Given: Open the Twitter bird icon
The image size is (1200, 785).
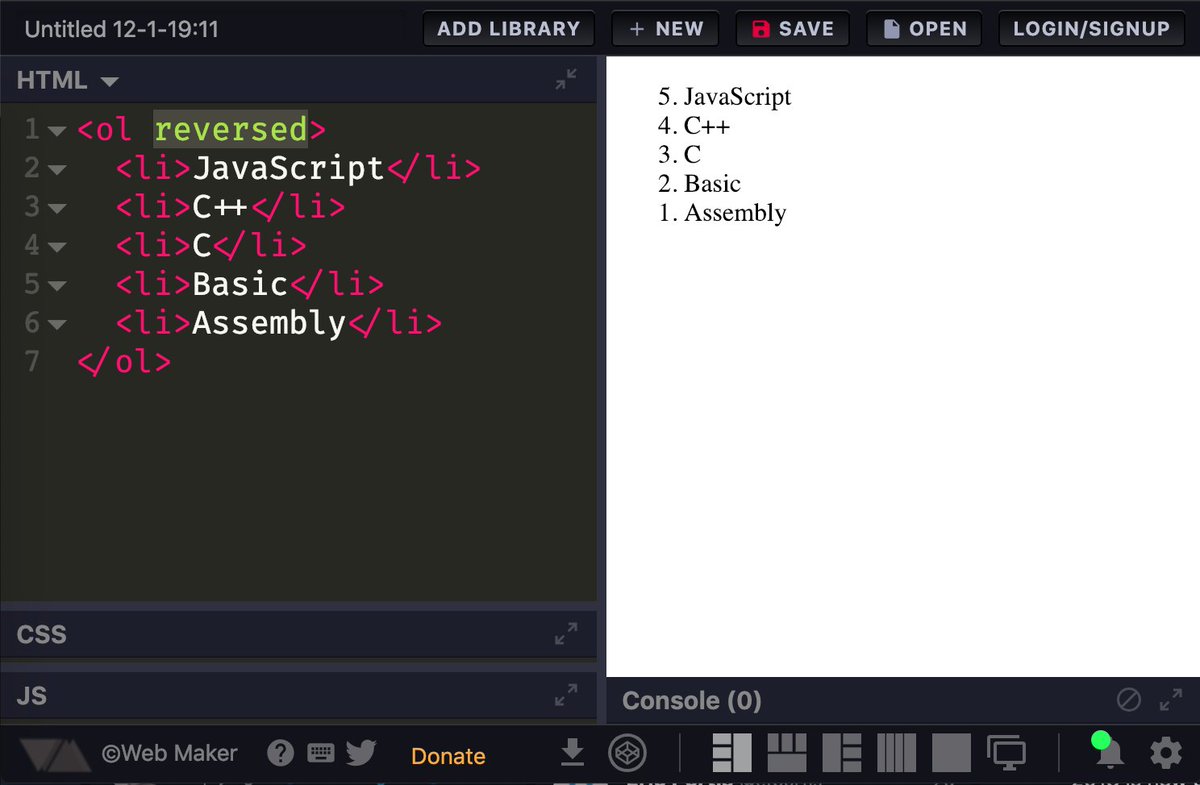Looking at the screenshot, I should pos(361,753).
